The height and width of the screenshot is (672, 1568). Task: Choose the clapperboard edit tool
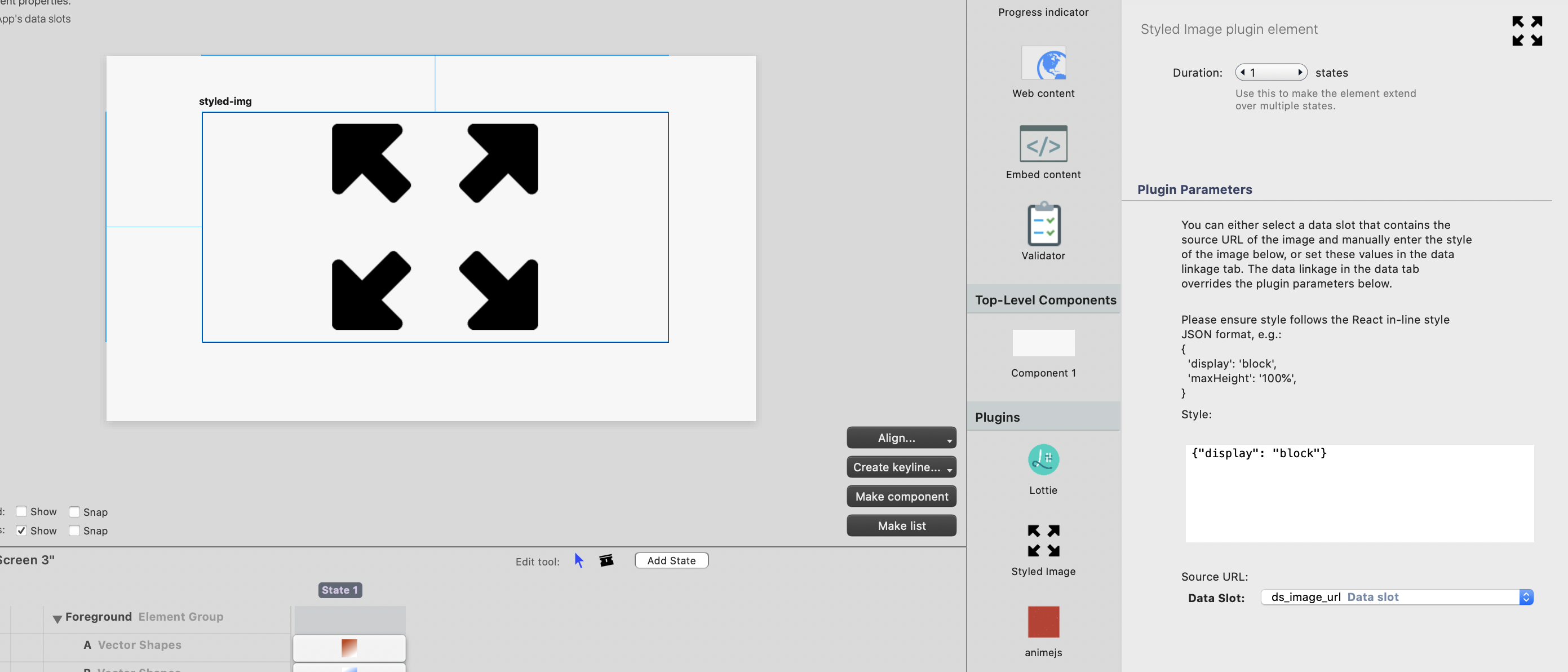(606, 560)
